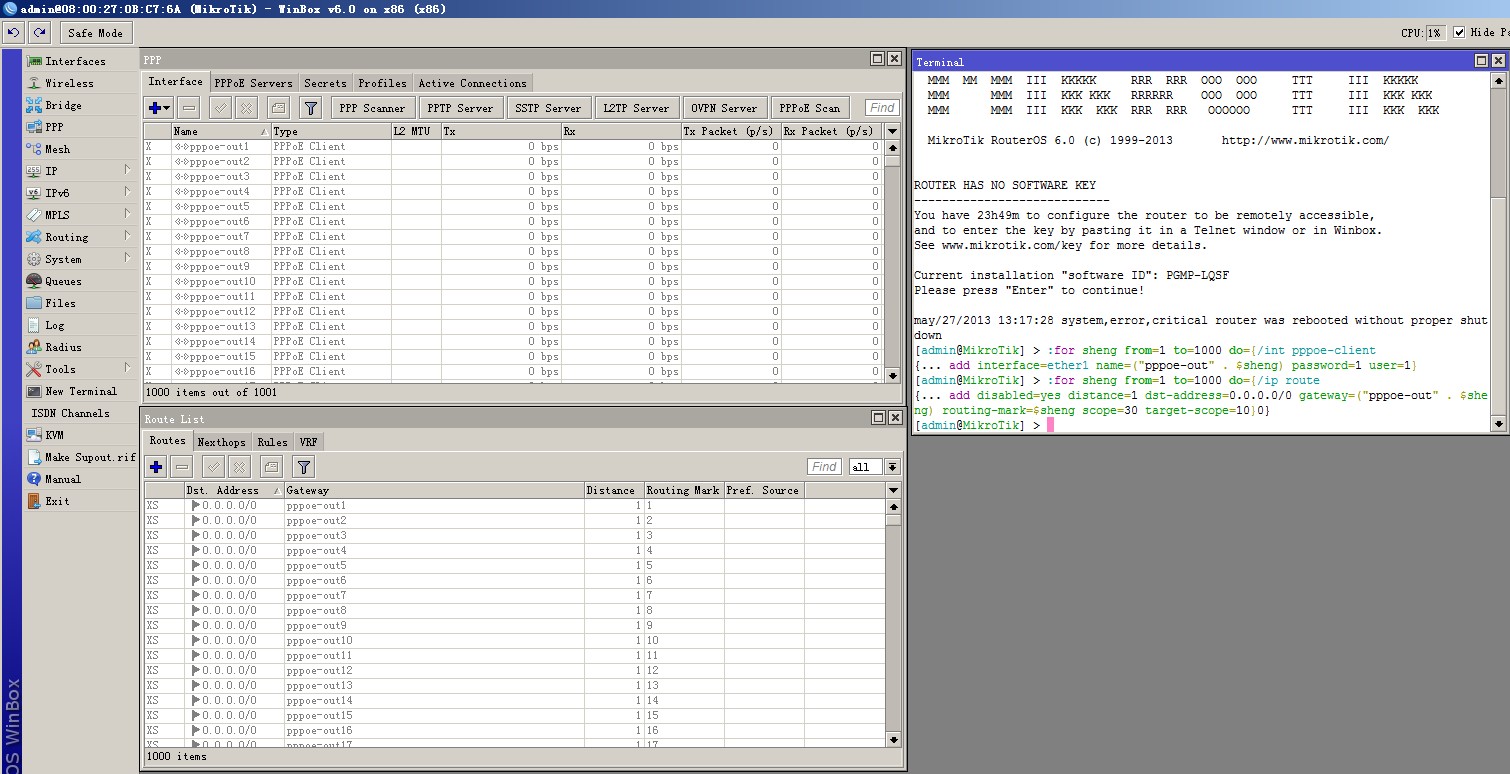Open the Wireless sidebar item
1510x774 pixels.
point(69,83)
